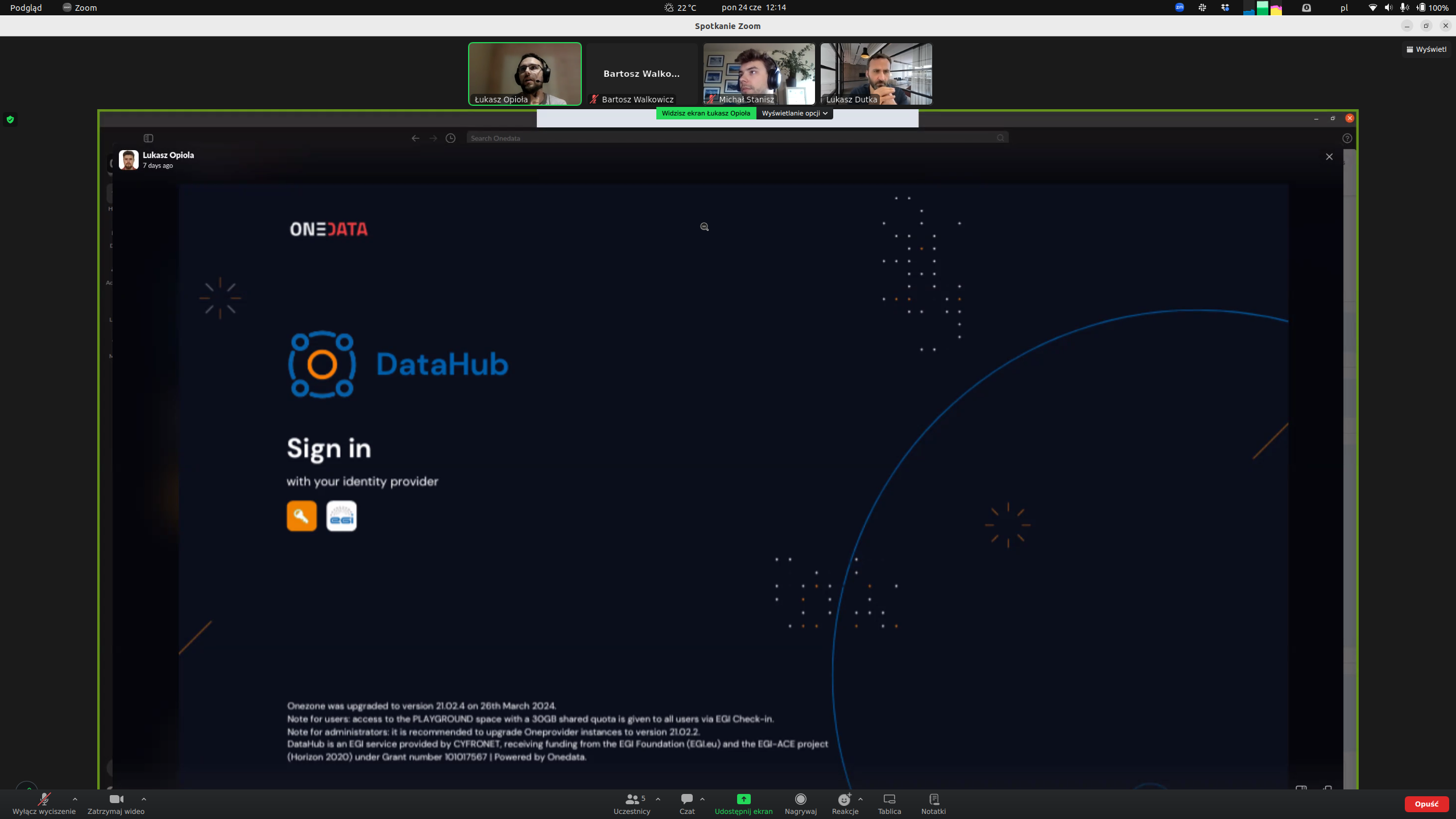Unmute microphone via Wyłącz wyciszenie
The width and height of the screenshot is (1456, 819).
click(44, 803)
